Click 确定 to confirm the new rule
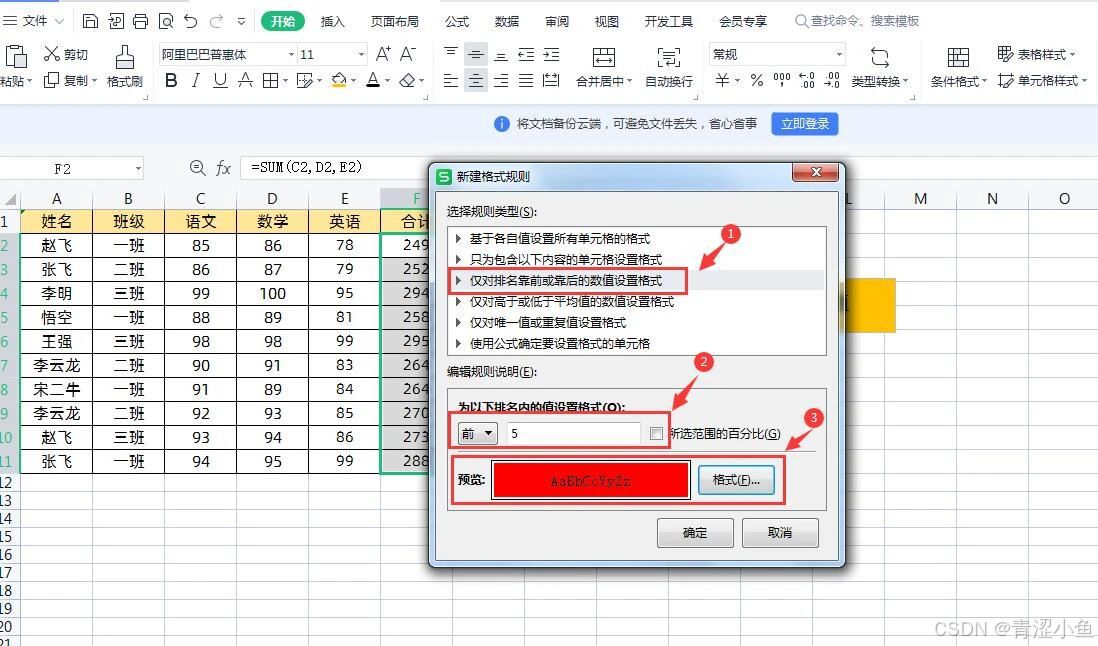1098x646 pixels. [x=695, y=533]
